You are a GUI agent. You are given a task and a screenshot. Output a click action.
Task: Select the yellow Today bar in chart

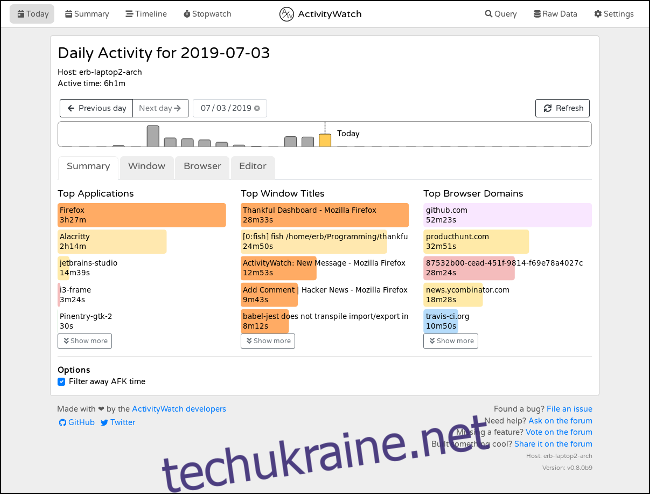(x=325, y=140)
